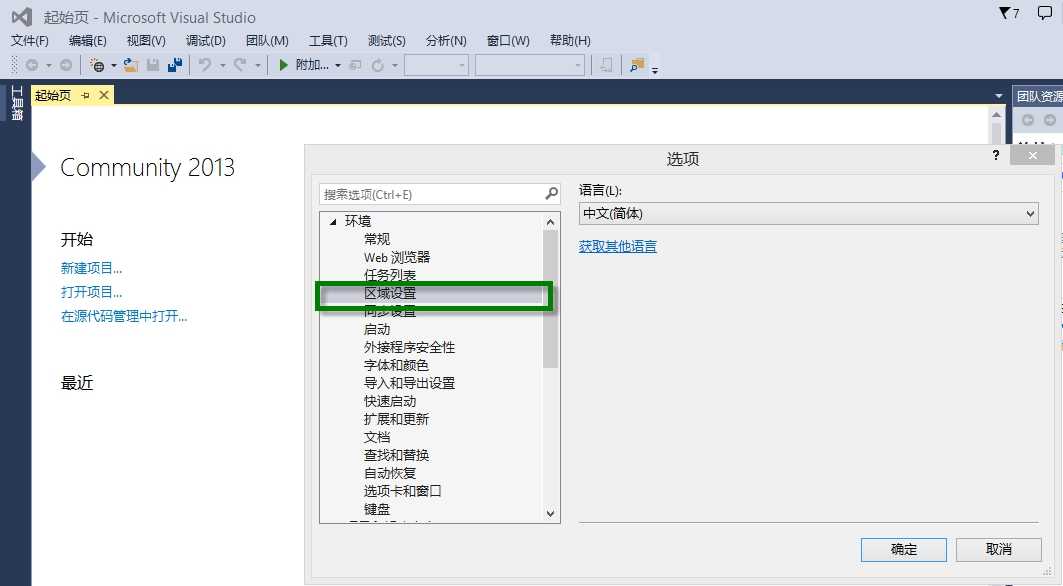The image size is (1063, 586).
Task: Open the undo history dropdown arrow
Action: 222,66
